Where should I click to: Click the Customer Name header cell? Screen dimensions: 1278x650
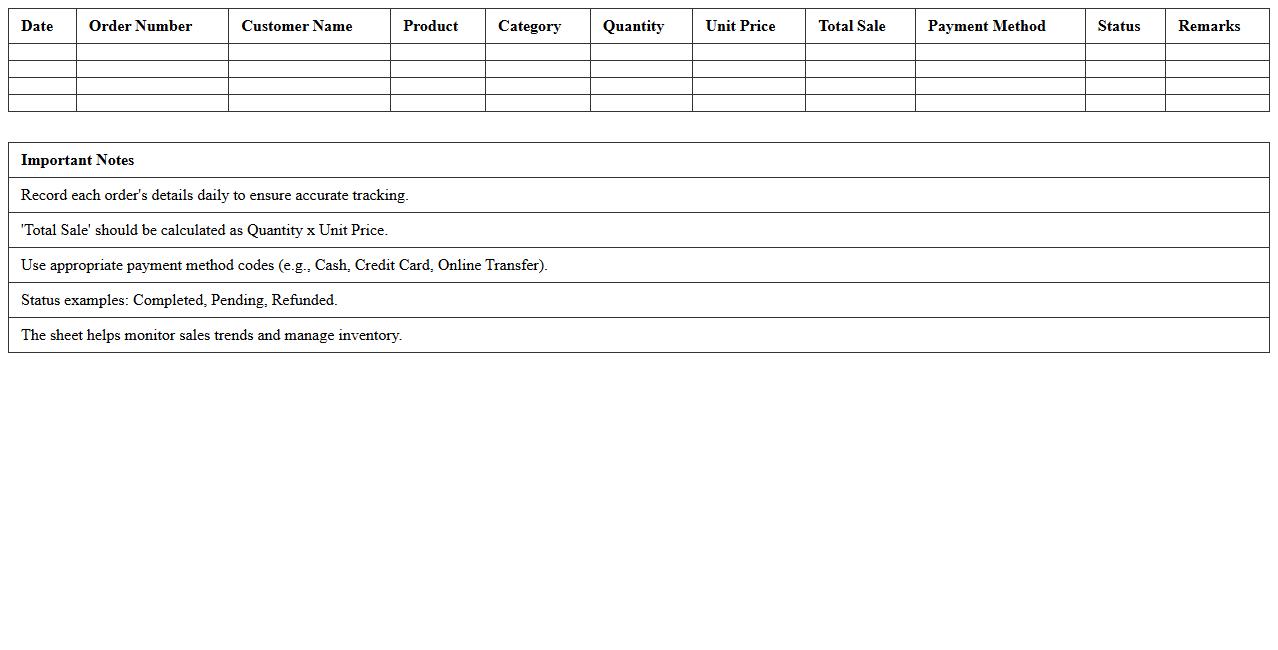296,26
